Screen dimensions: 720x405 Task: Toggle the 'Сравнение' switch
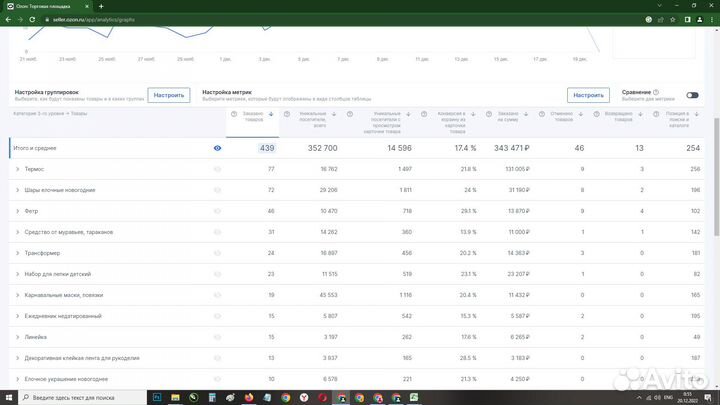click(x=692, y=95)
